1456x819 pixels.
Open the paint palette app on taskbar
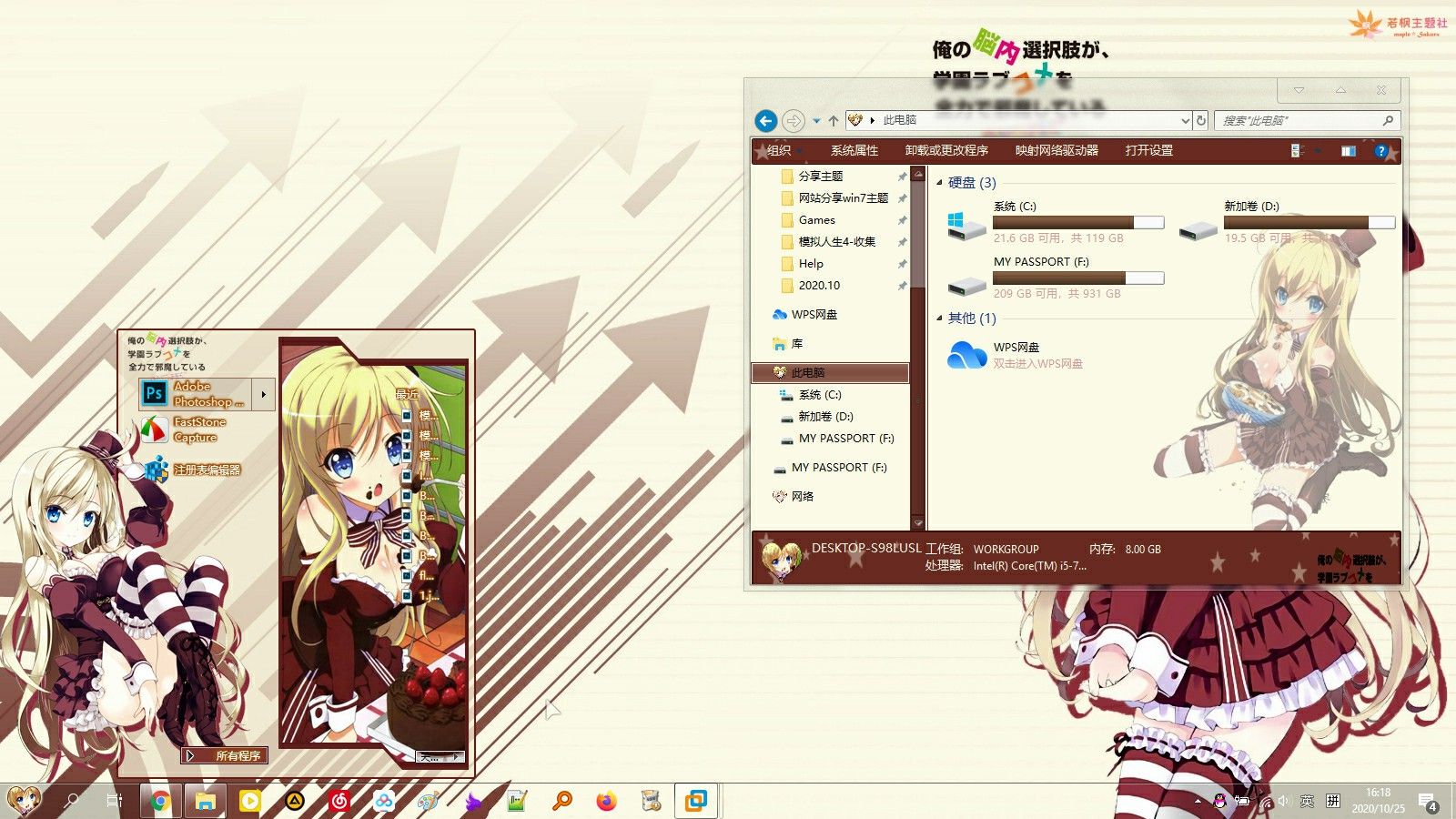coord(429,801)
